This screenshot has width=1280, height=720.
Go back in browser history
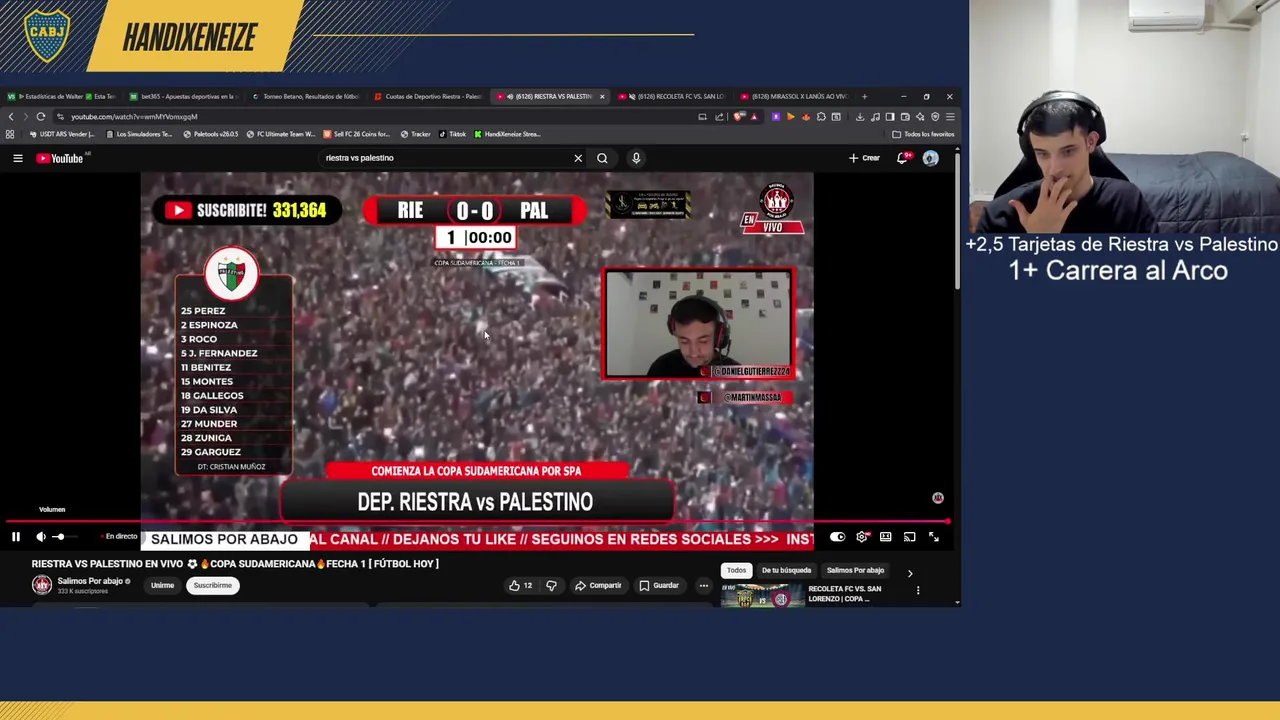(10, 116)
